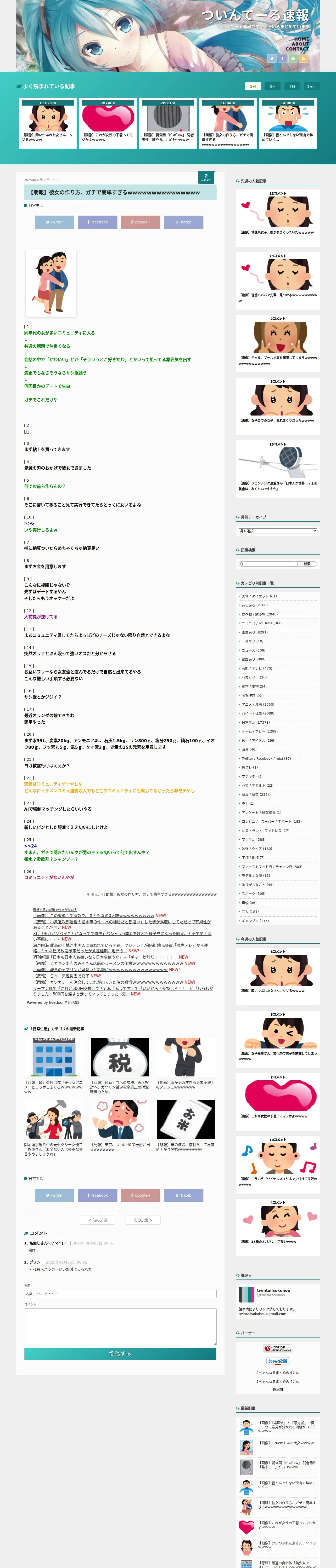Click the orange RSS feed icon in header
This screenshot has height=1568, width=336.
tap(303, 59)
